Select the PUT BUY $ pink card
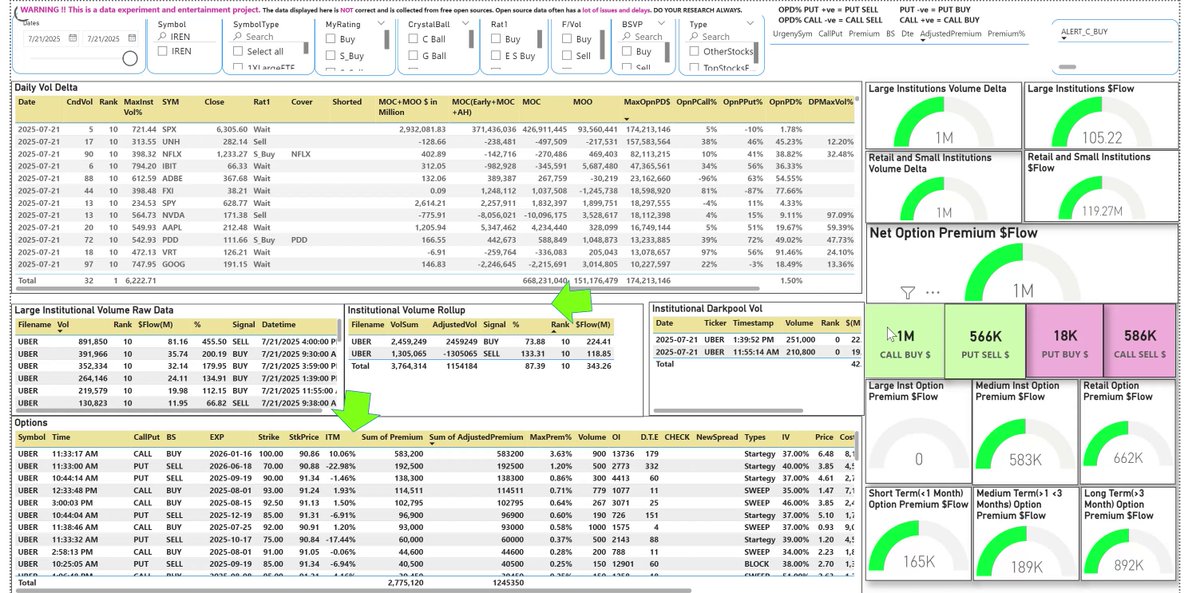This screenshot has width=1200, height=593. tap(1065, 341)
